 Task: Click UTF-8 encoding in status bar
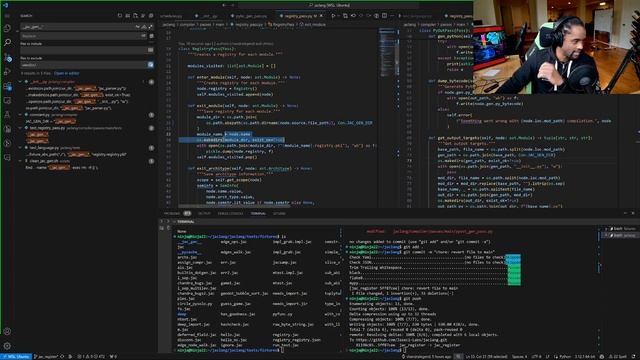536,357
